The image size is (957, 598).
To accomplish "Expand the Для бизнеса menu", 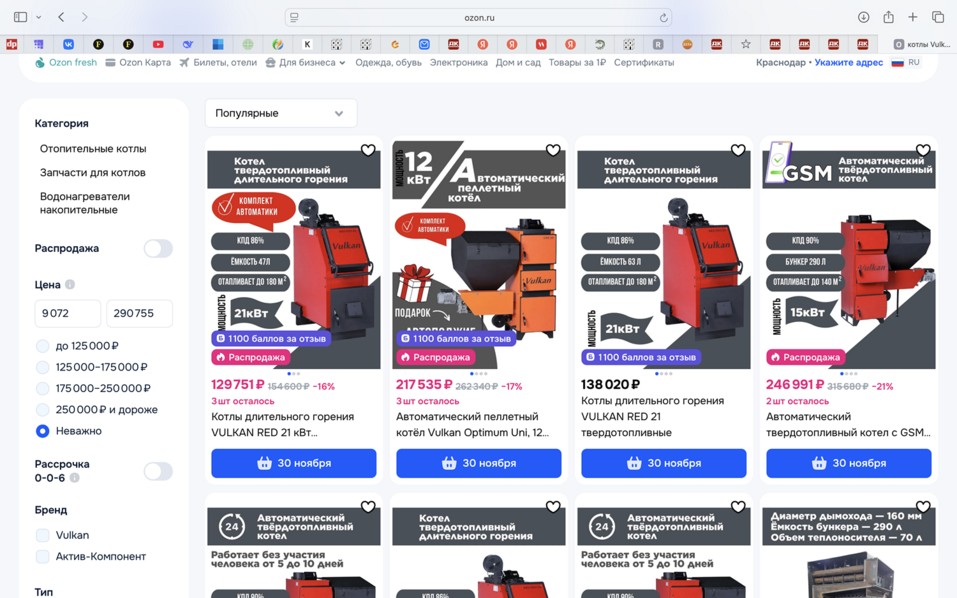I will tap(306, 62).
